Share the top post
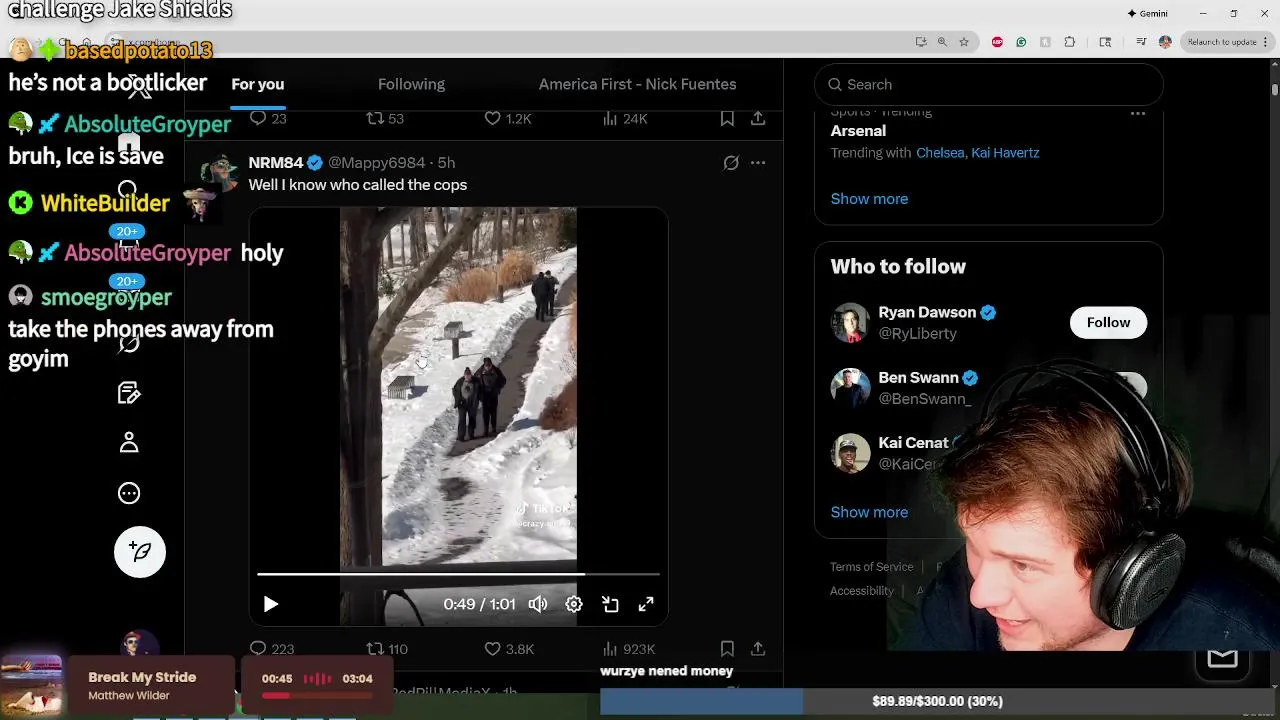 coord(758,118)
